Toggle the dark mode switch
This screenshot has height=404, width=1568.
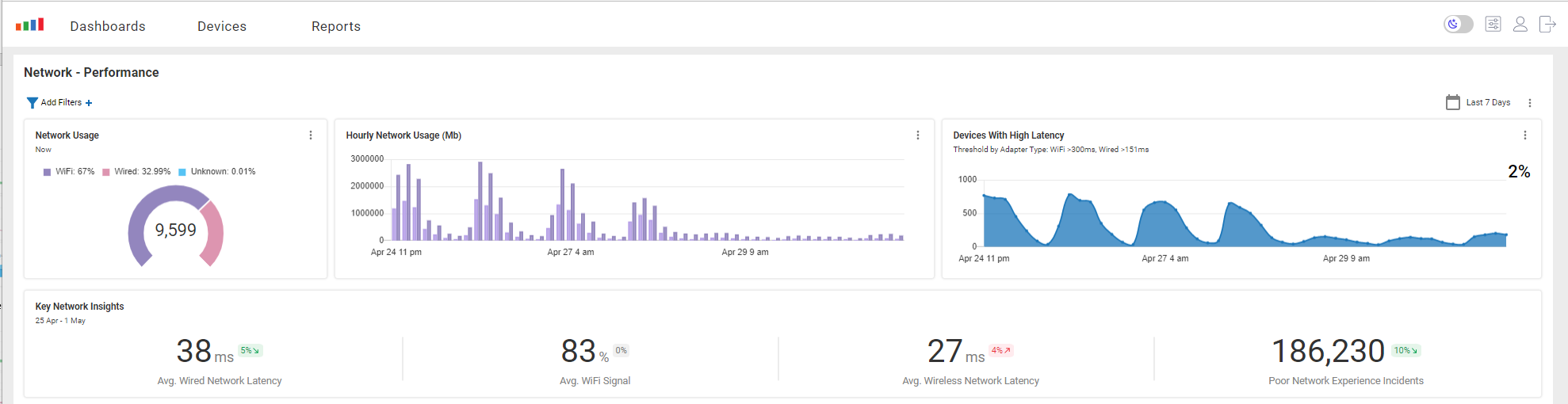(x=1458, y=25)
